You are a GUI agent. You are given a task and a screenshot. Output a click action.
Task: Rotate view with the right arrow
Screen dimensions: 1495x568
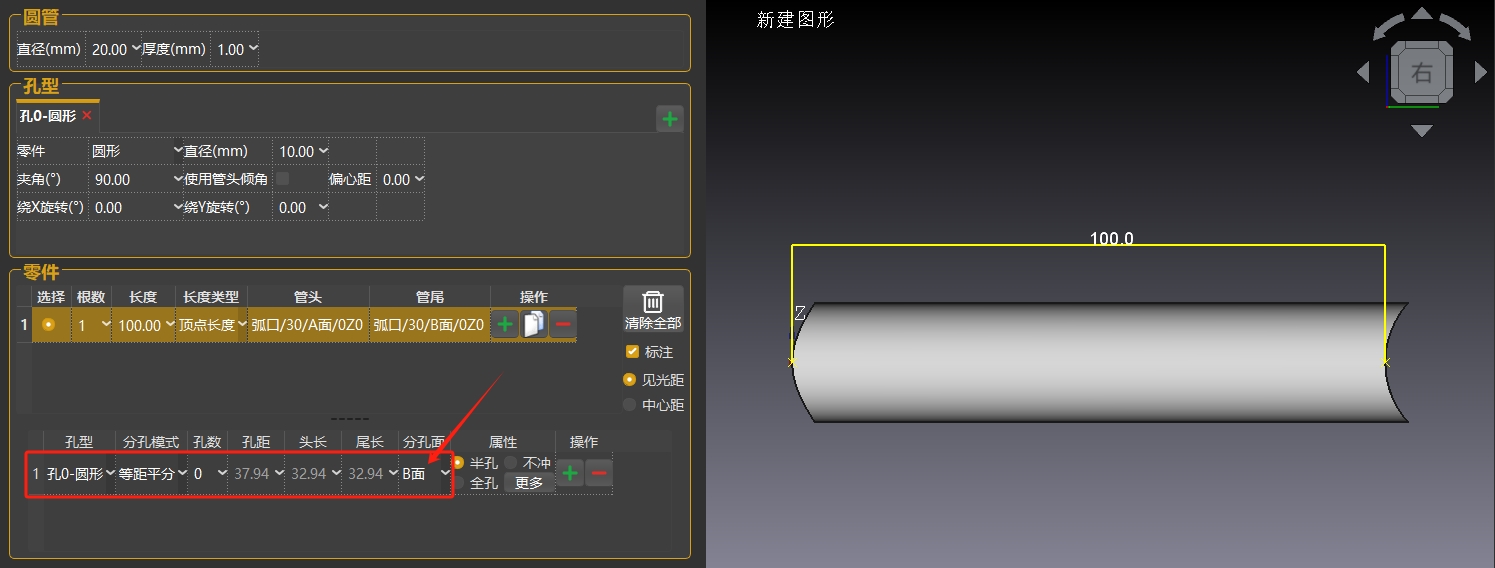(x=1481, y=72)
